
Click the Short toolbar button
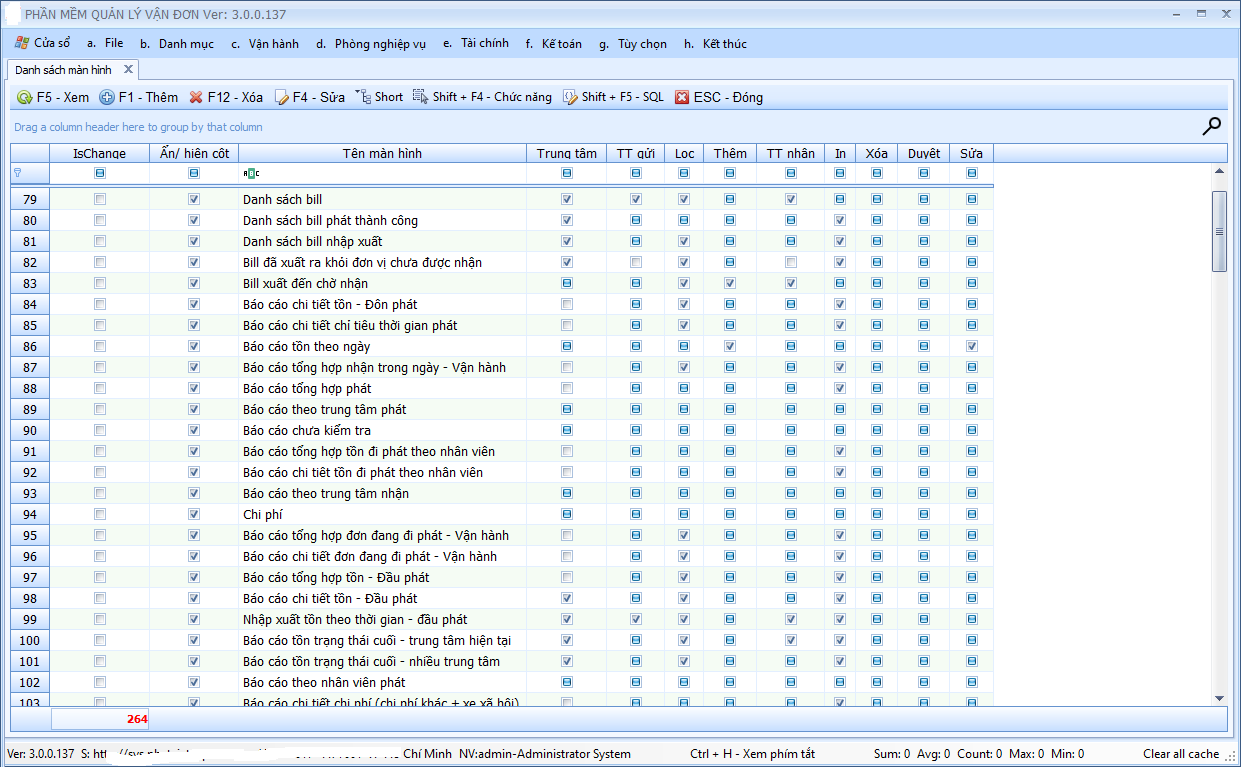(x=379, y=97)
